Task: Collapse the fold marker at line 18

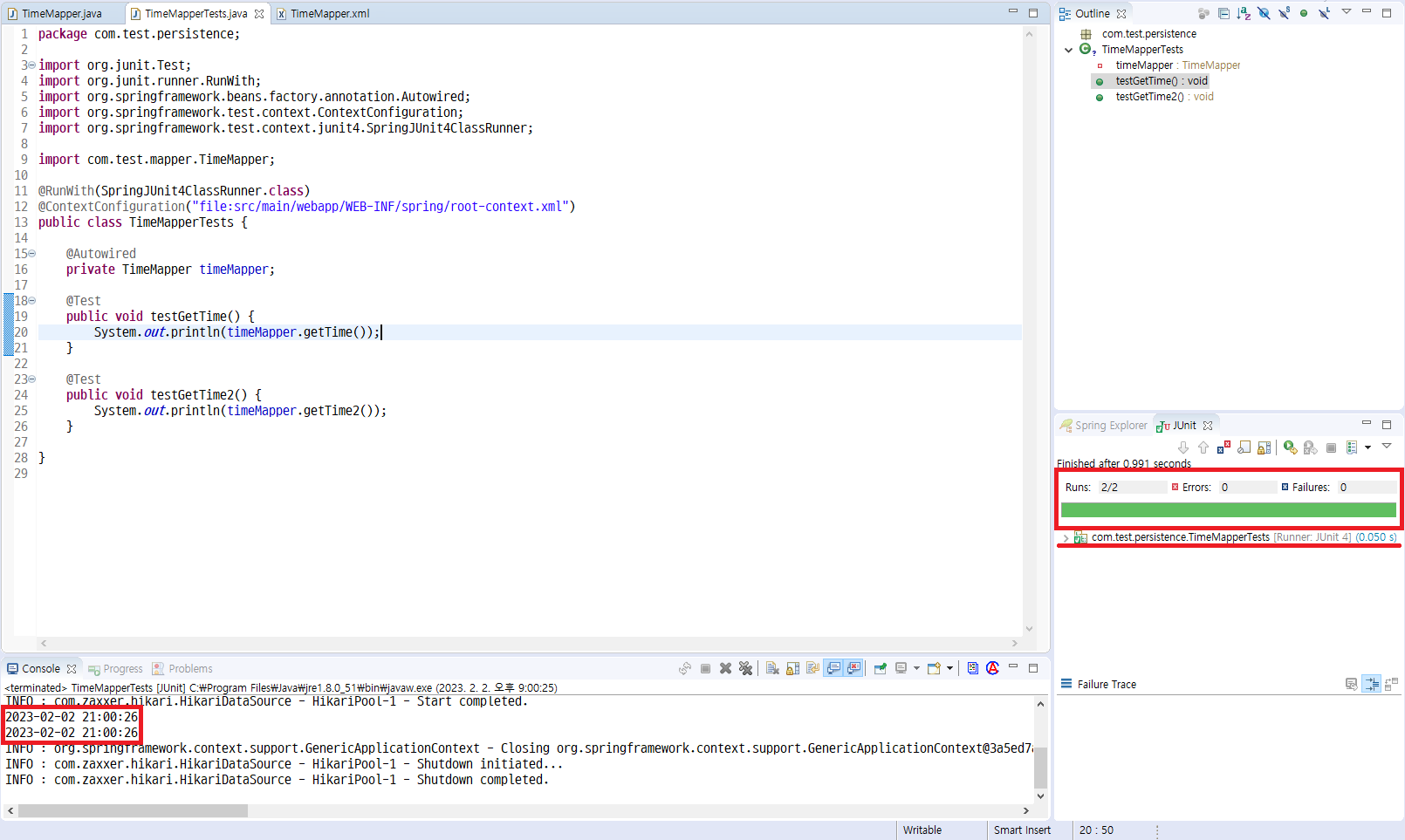Action: (x=32, y=301)
